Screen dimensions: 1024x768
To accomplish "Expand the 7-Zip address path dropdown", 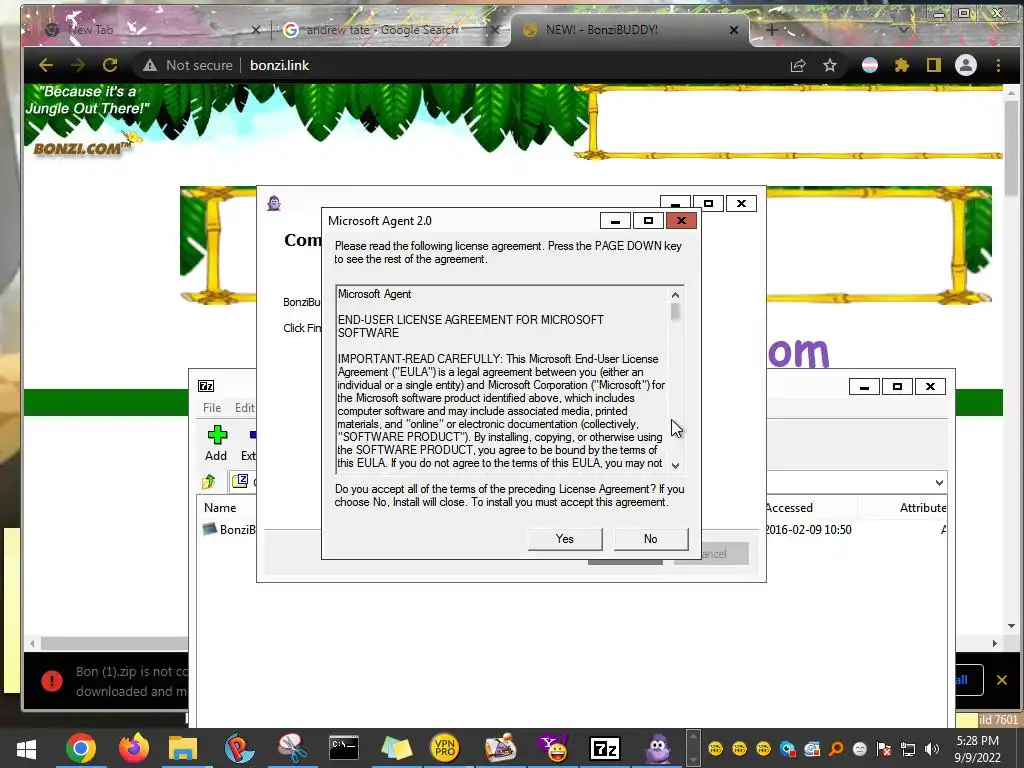I will [x=938, y=483].
